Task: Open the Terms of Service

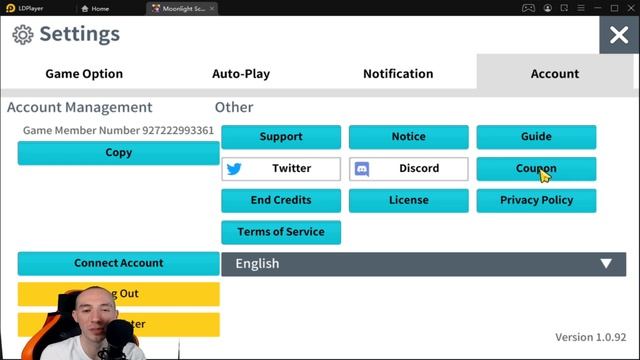Action: pyautogui.click(x=281, y=232)
